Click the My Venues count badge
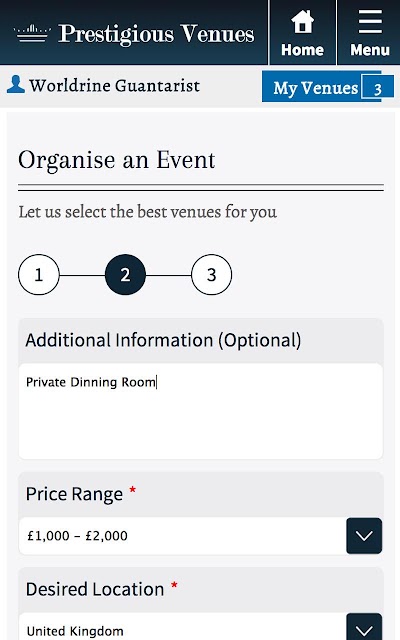This screenshot has height=640, width=400. tap(378, 87)
